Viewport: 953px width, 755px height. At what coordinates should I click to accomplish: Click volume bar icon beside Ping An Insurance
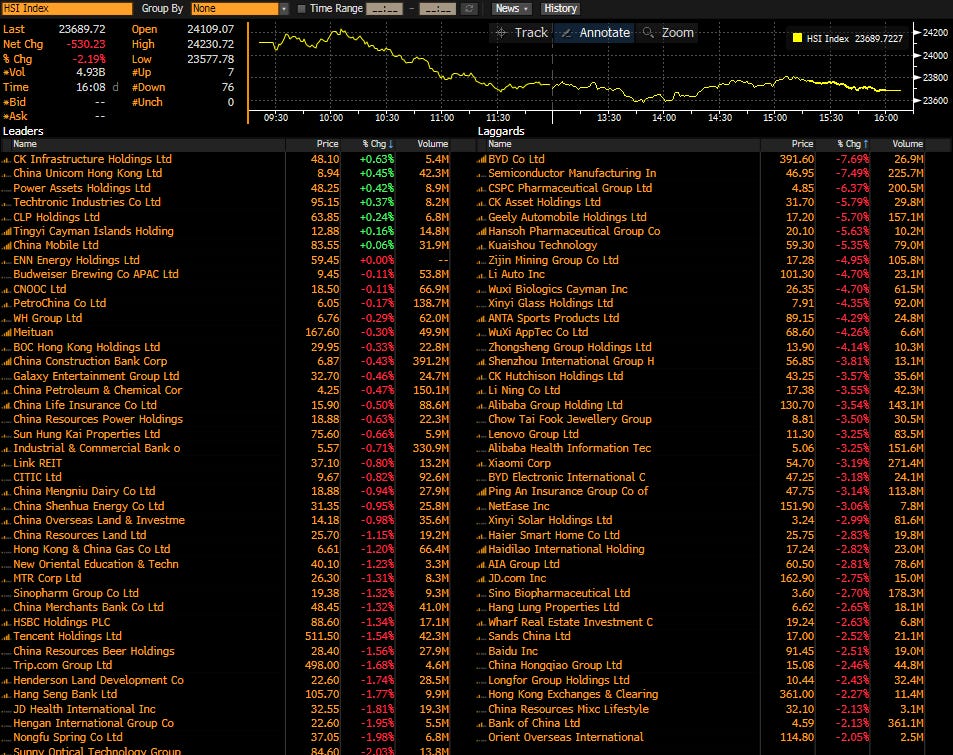tap(481, 492)
